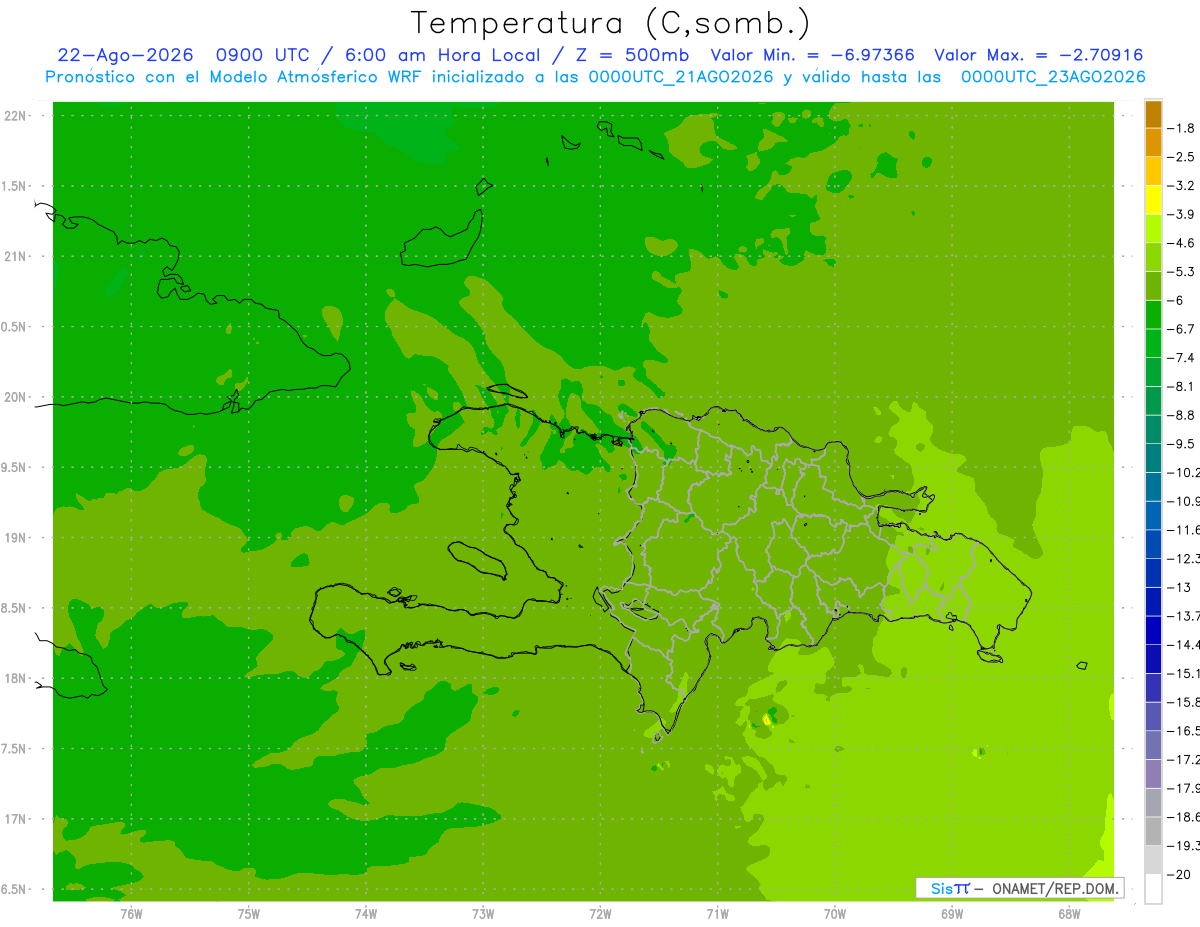Click the '-6' colorbar value
Viewport: 1200px width, 927px height.
(1176, 300)
